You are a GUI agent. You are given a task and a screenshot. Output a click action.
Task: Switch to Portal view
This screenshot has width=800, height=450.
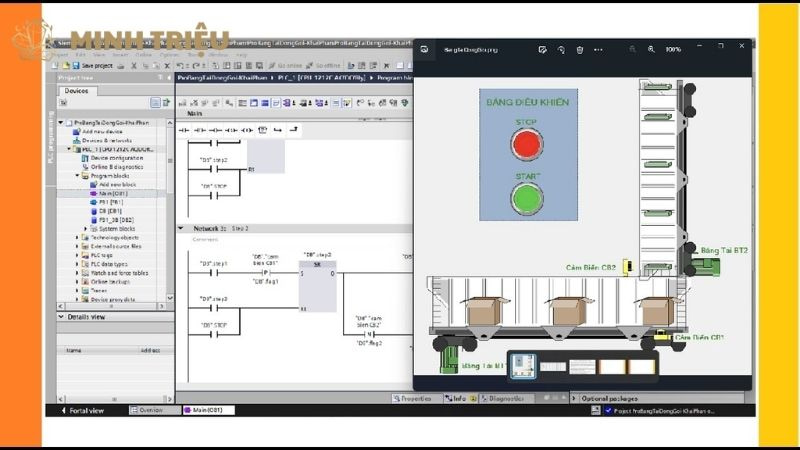click(84, 410)
